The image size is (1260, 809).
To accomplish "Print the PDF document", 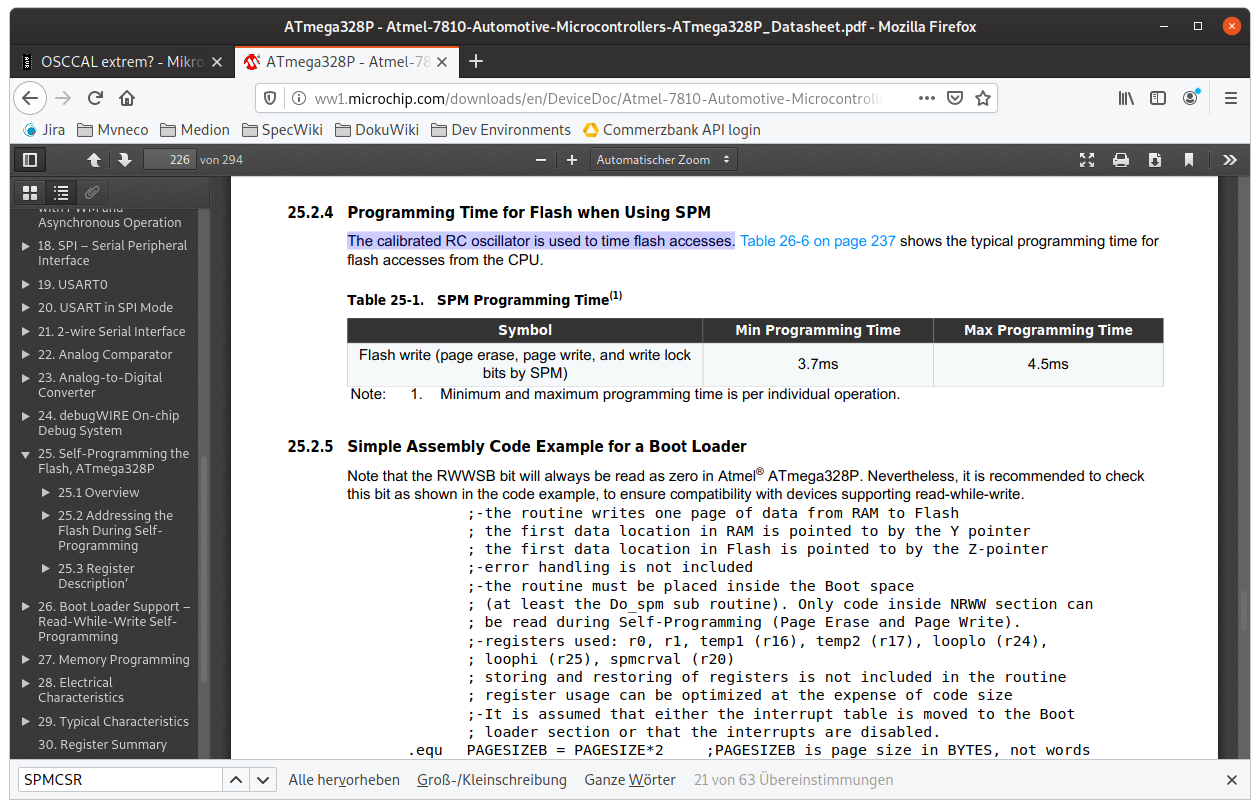I will (x=1121, y=160).
